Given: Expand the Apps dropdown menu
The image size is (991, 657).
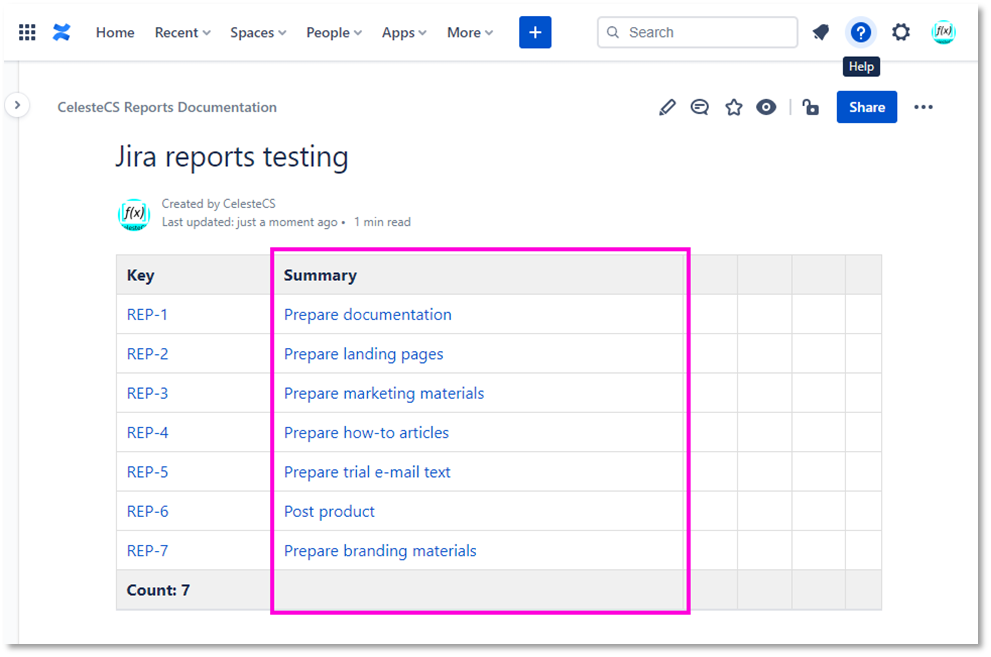Looking at the screenshot, I should pyautogui.click(x=404, y=32).
